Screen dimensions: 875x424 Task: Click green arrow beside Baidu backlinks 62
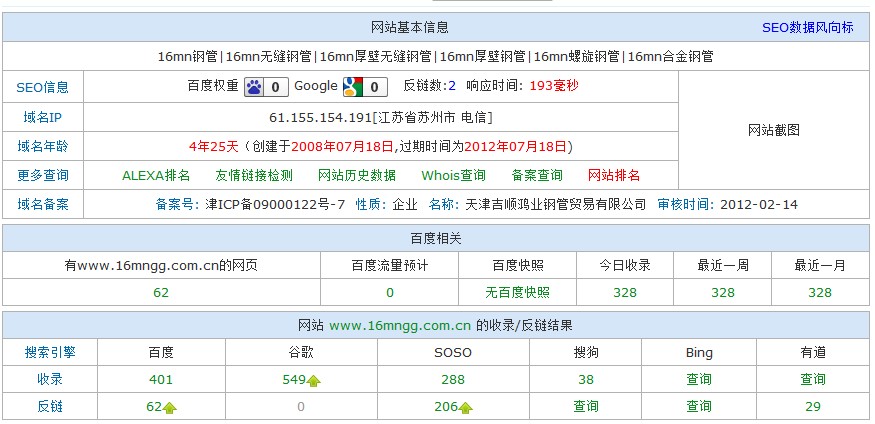[x=170, y=408]
